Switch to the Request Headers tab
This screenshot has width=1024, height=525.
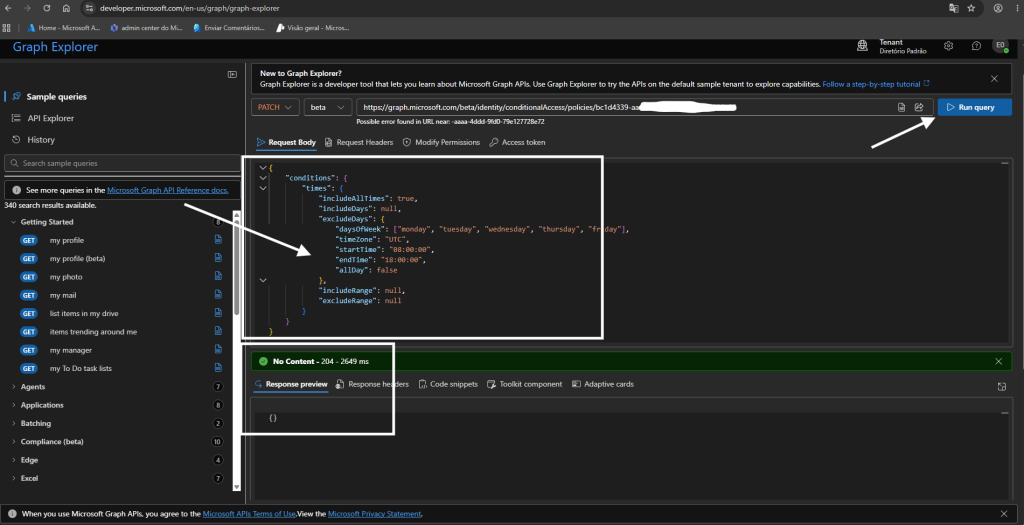359,142
